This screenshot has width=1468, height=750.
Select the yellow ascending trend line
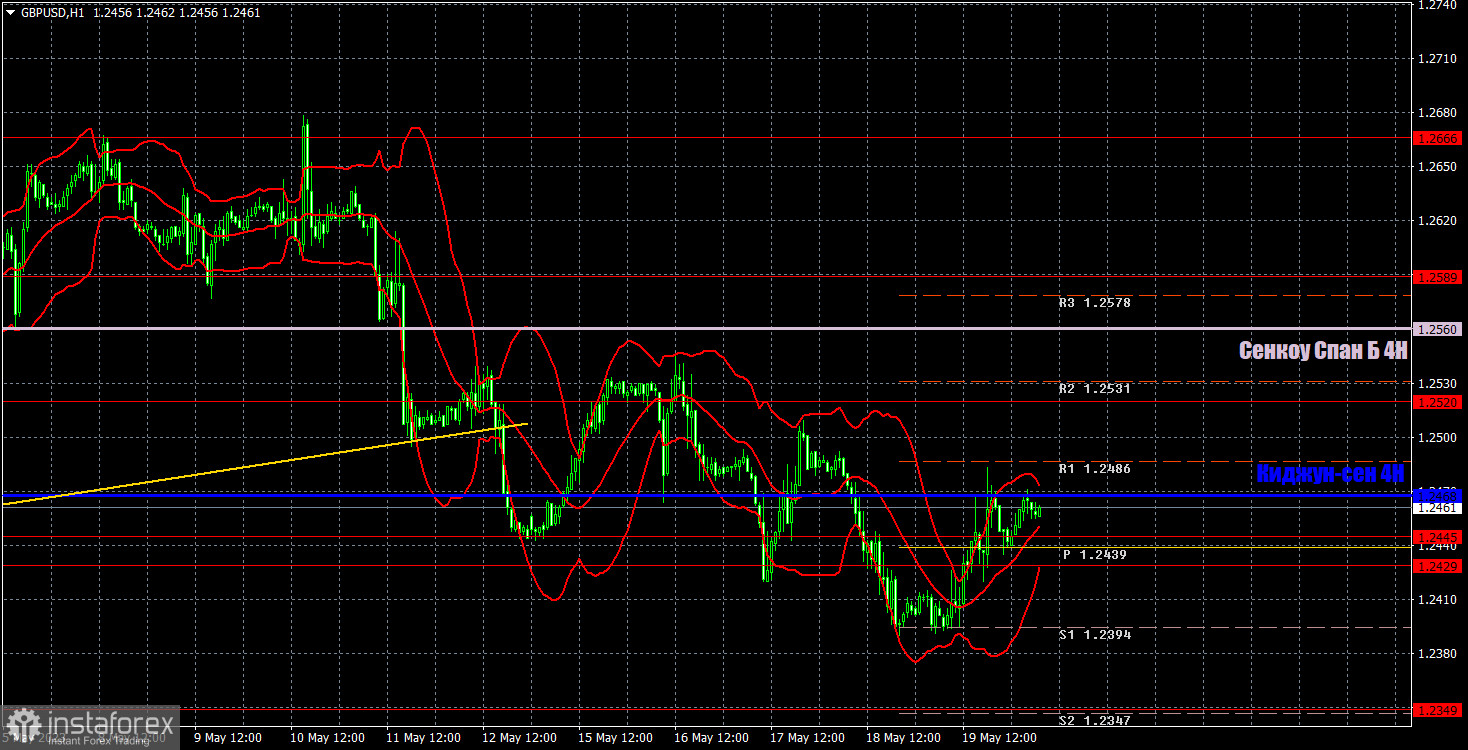coord(265,465)
